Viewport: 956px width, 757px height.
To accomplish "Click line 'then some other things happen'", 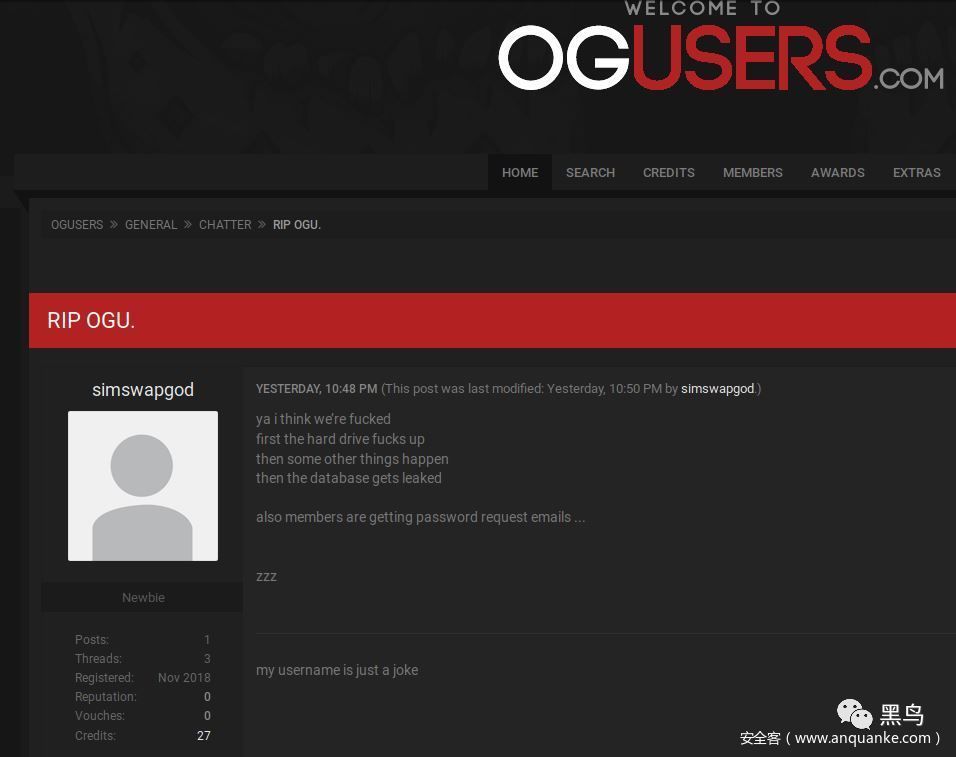I will (352, 458).
